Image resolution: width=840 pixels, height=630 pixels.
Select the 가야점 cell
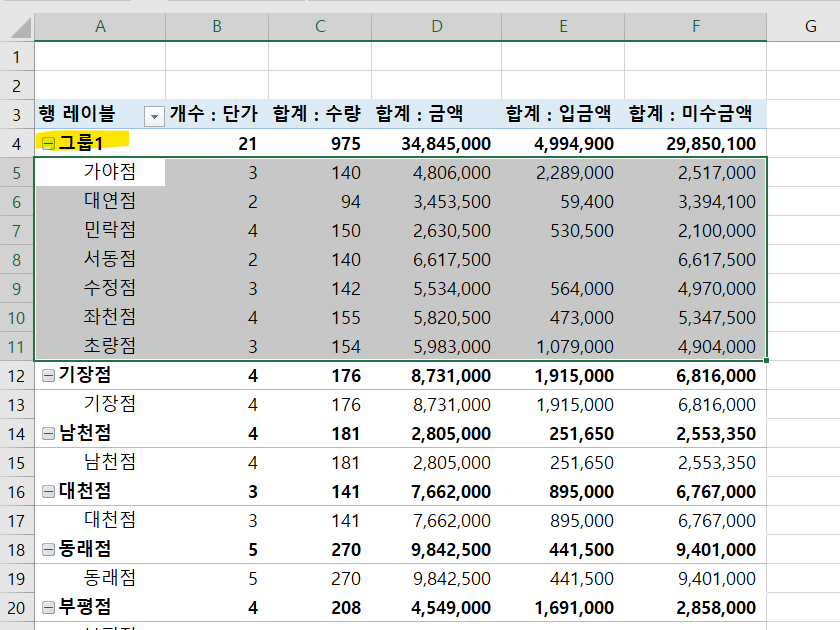(100, 172)
